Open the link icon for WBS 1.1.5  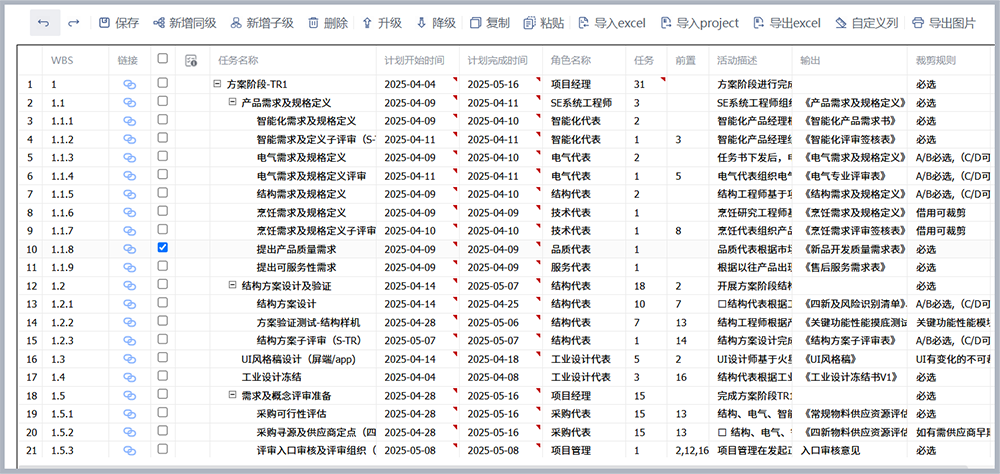coord(129,194)
